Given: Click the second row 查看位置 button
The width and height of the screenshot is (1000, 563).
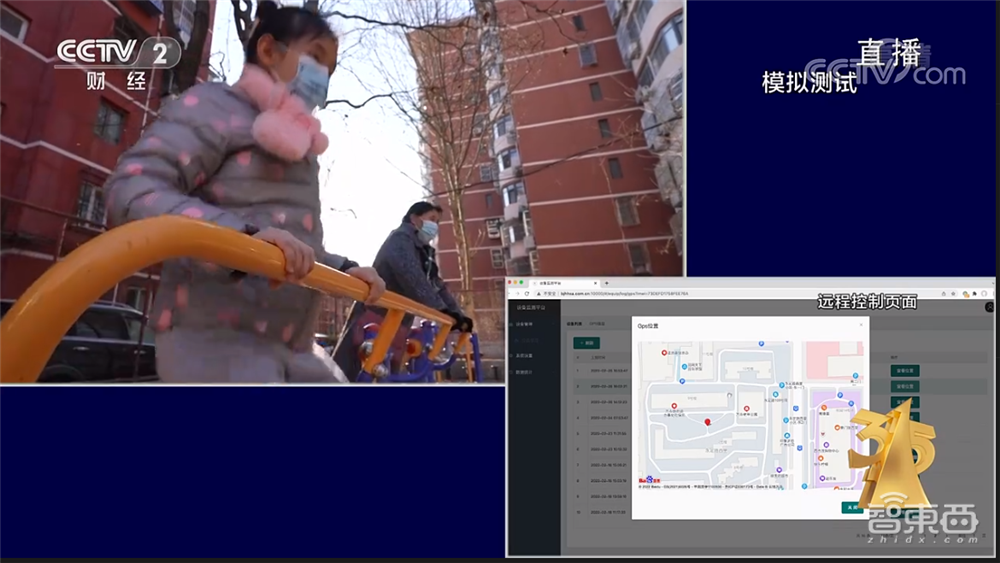Looking at the screenshot, I should 904,387.
